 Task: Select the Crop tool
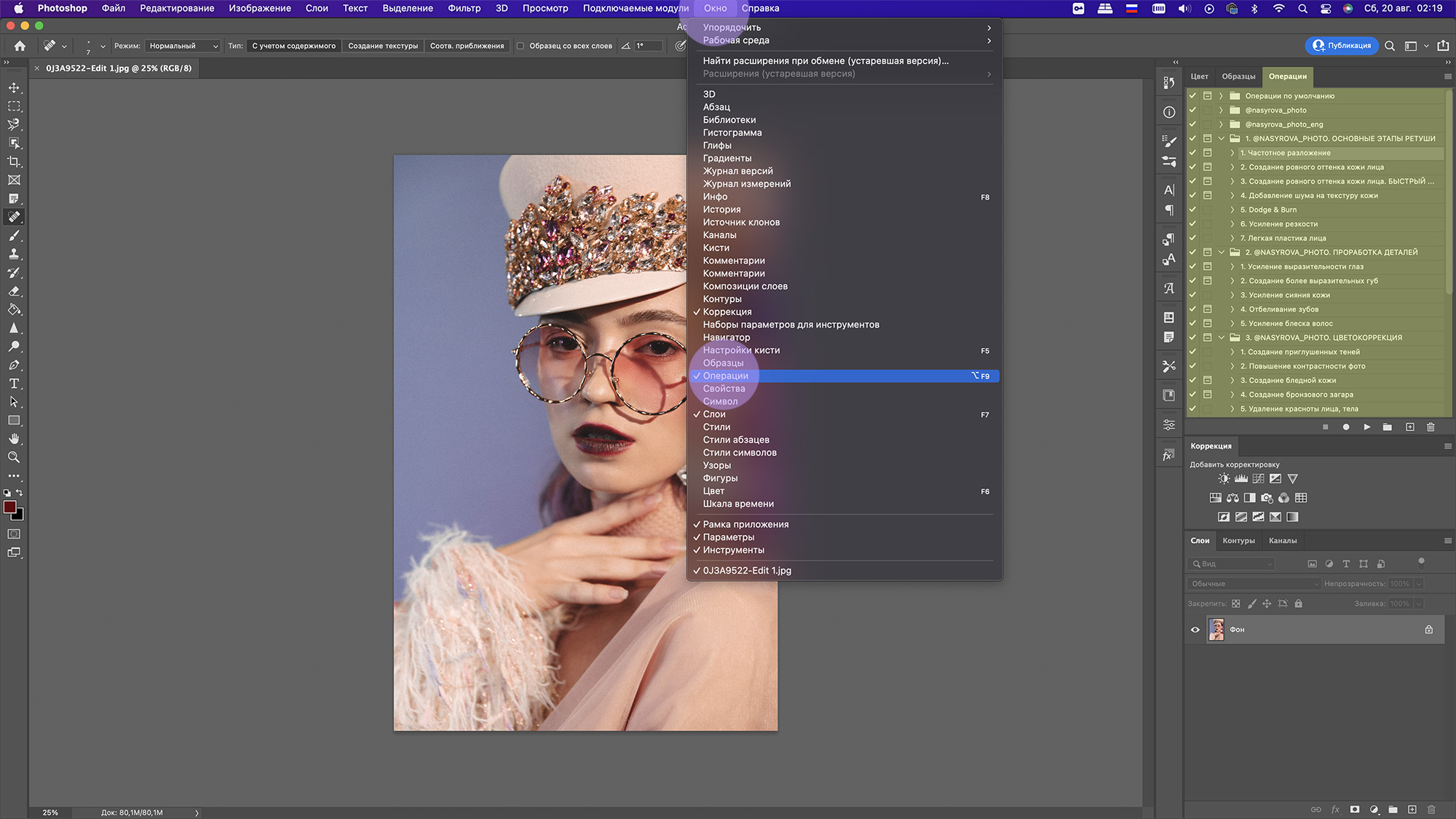pos(14,162)
